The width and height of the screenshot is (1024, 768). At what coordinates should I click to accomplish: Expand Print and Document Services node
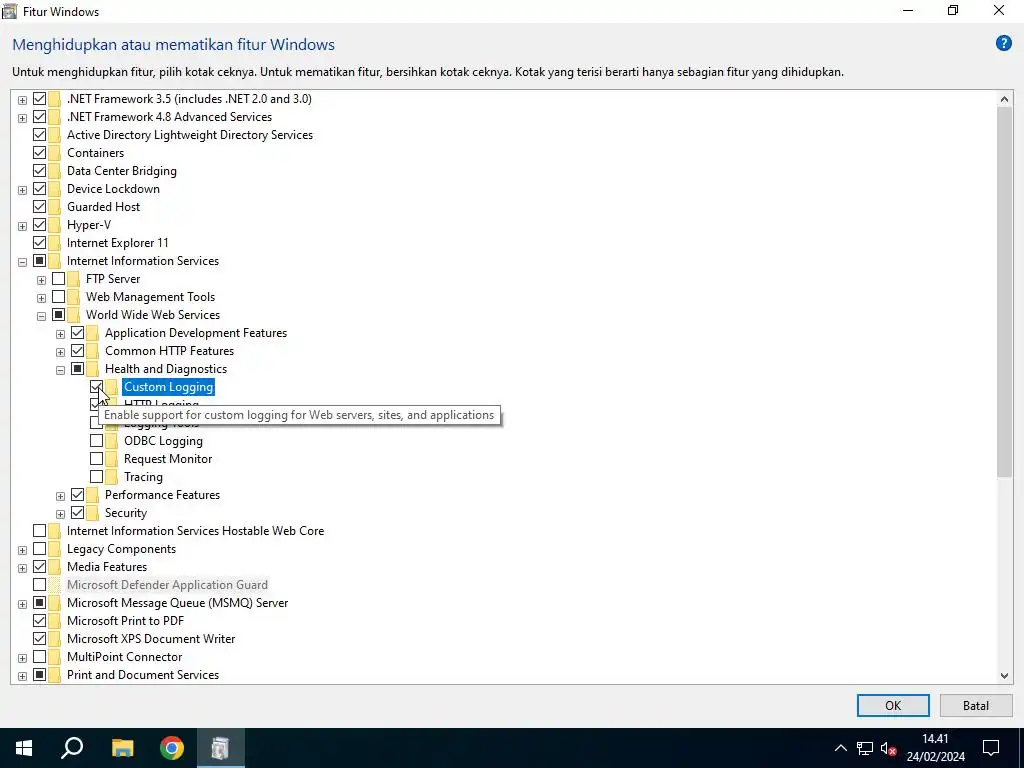[22, 676]
